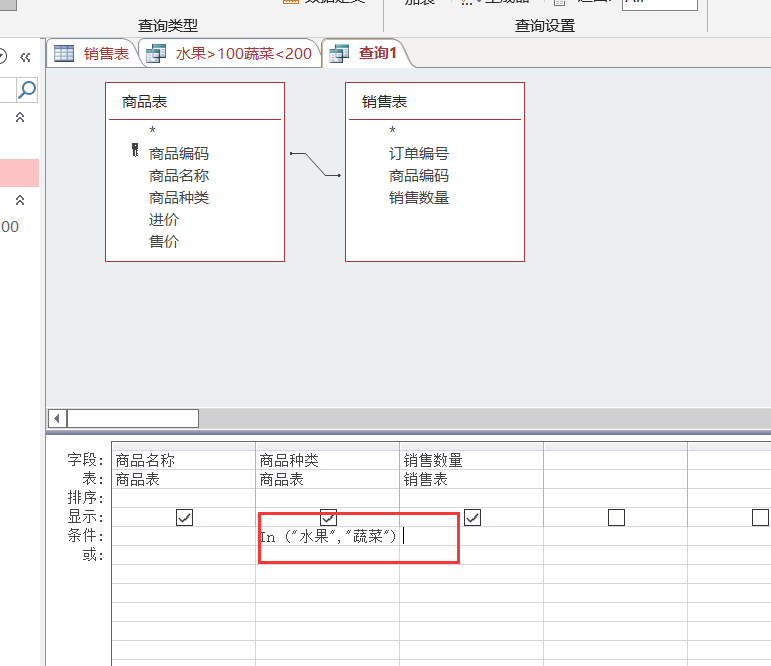
Task: Click the 或 cell under 商品名称
Action: click(183, 555)
